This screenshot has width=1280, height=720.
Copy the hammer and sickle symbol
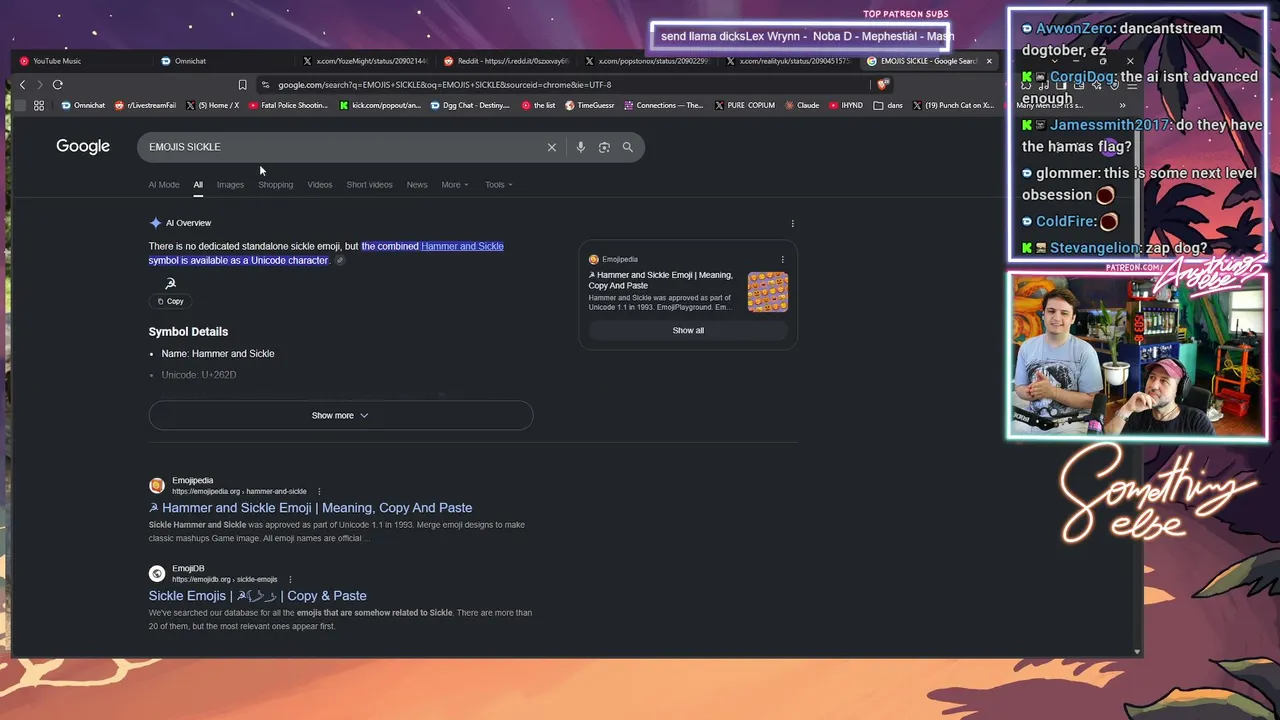(x=171, y=301)
